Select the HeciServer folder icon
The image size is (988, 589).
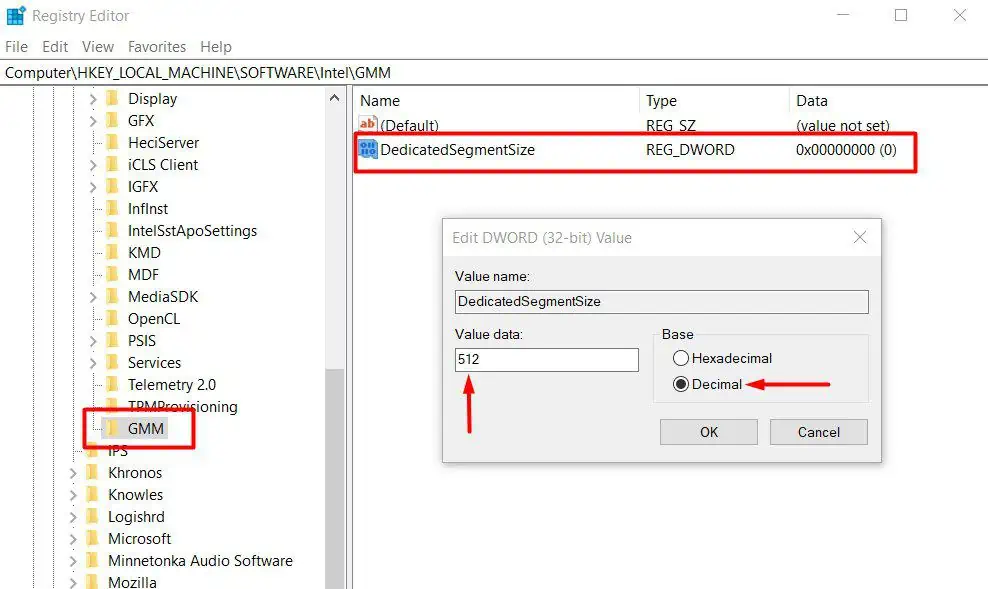(x=113, y=142)
